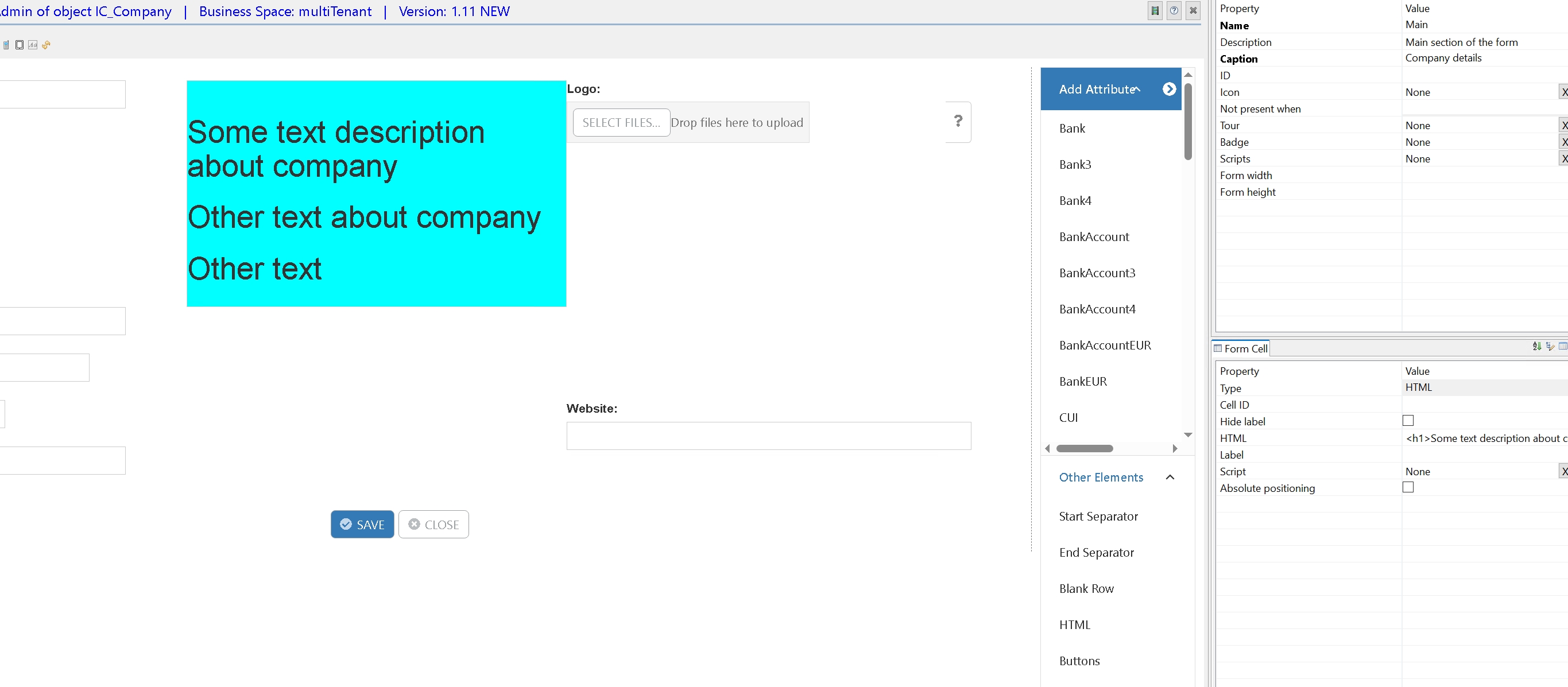Screen dimensions: 1568x687
Task: Click the 'Form height' property row
Action: point(1392,192)
